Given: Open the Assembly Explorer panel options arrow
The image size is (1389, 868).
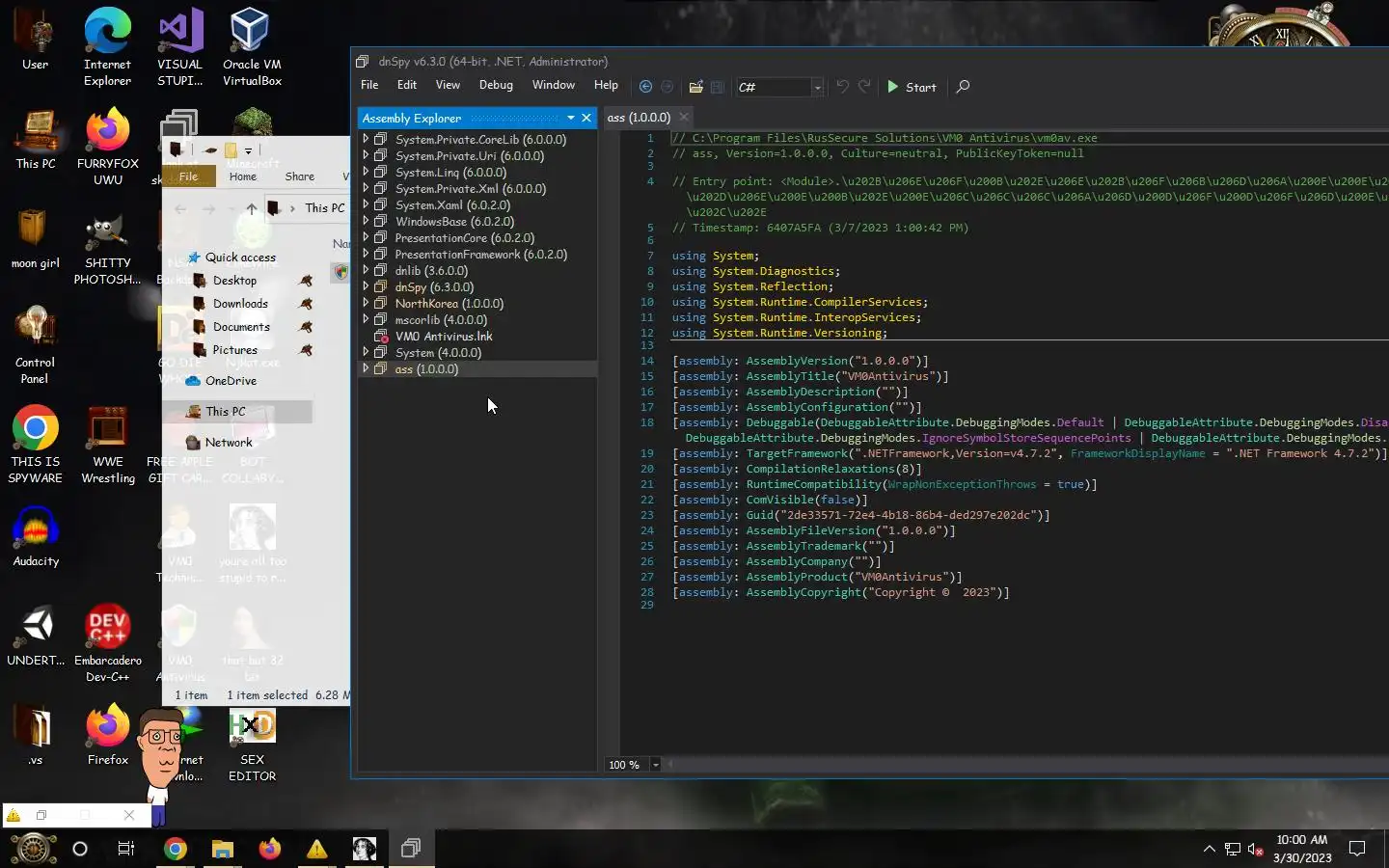Looking at the screenshot, I should pyautogui.click(x=571, y=118).
